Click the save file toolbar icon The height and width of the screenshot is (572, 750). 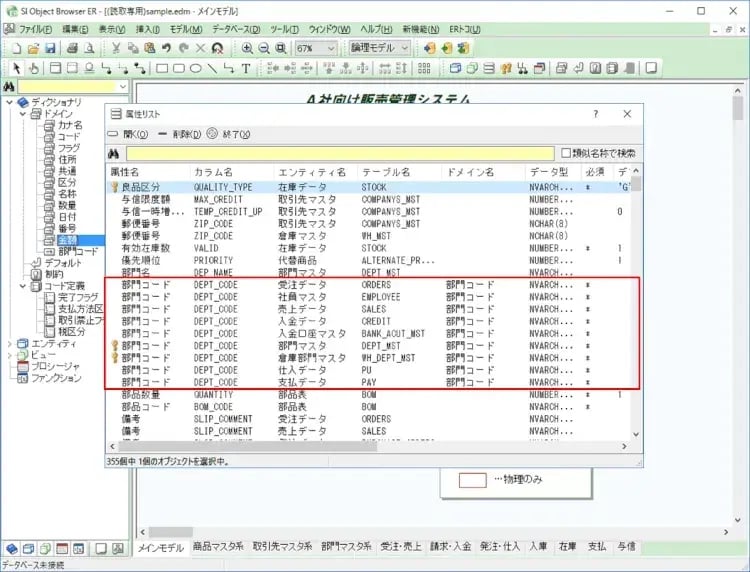click(51, 48)
